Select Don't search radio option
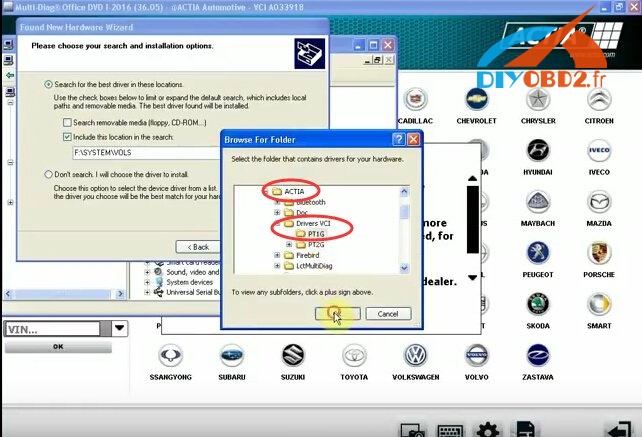Image resolution: width=642 pixels, height=437 pixels. pos(48,174)
